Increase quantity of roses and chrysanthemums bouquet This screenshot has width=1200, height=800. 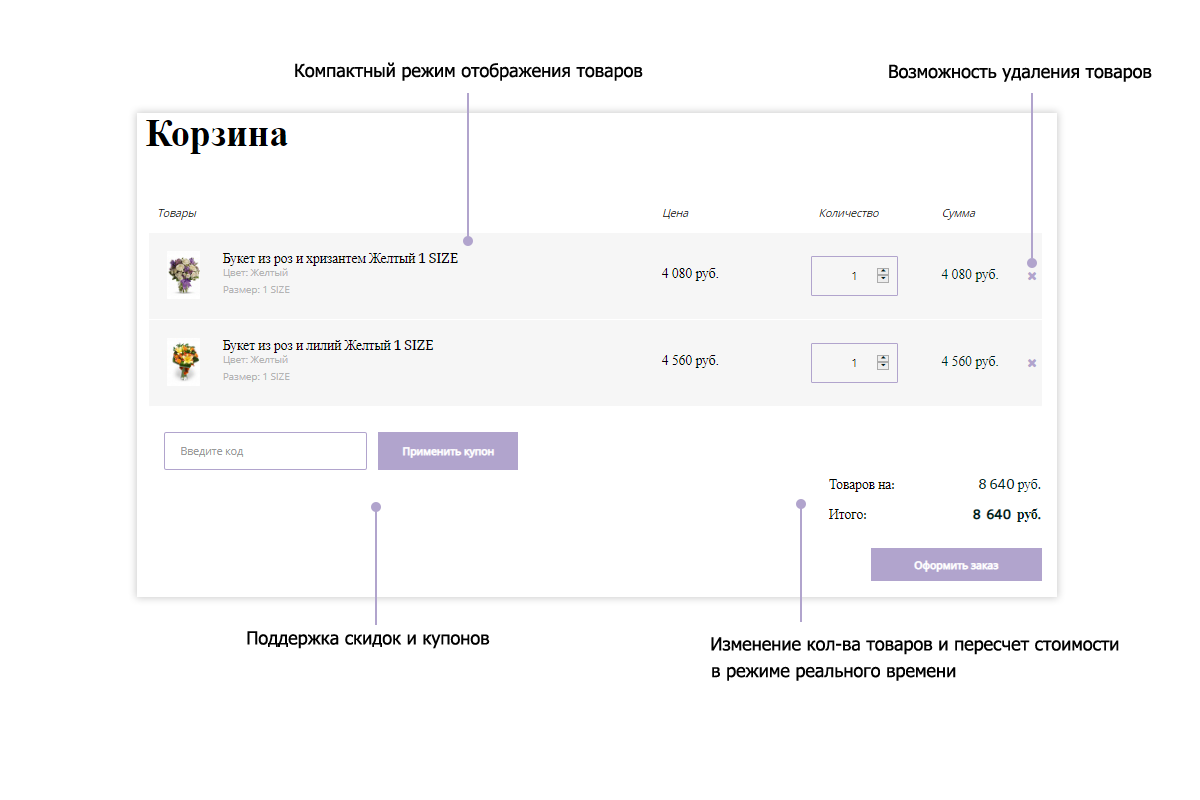[x=883, y=271]
